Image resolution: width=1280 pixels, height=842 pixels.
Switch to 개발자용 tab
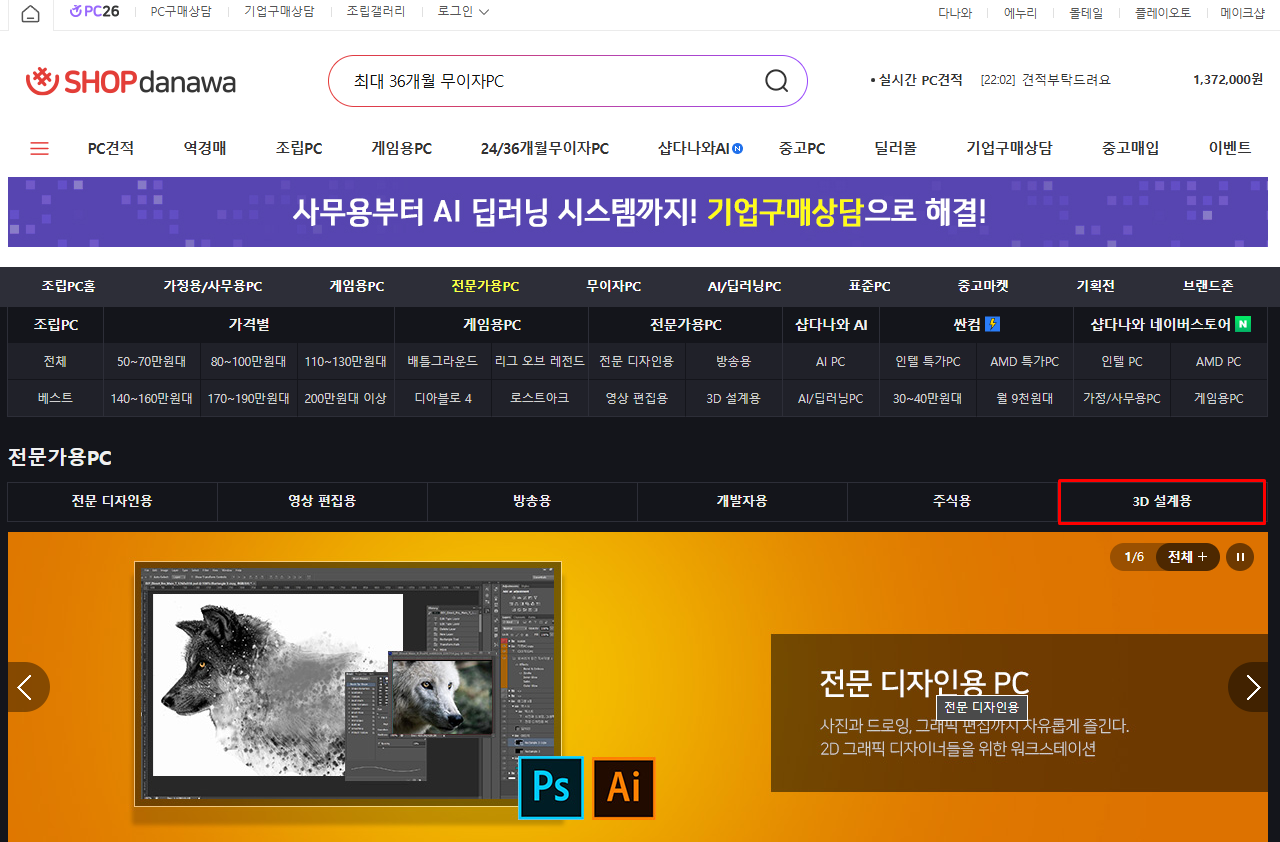pos(742,502)
